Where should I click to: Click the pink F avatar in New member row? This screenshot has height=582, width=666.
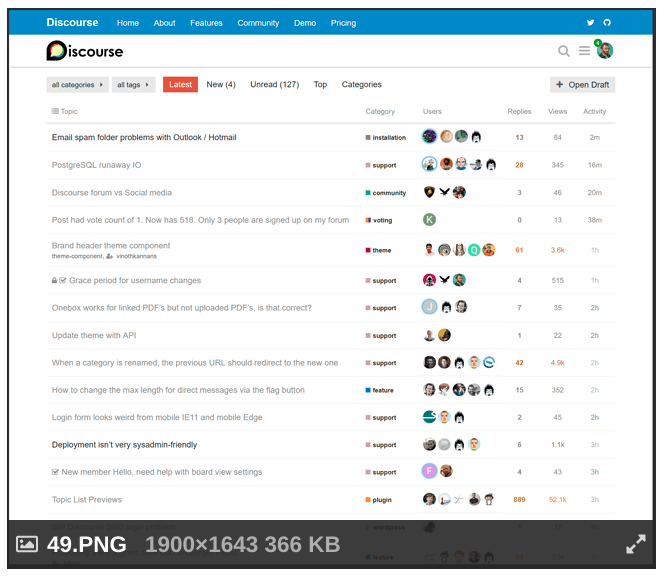point(429,471)
